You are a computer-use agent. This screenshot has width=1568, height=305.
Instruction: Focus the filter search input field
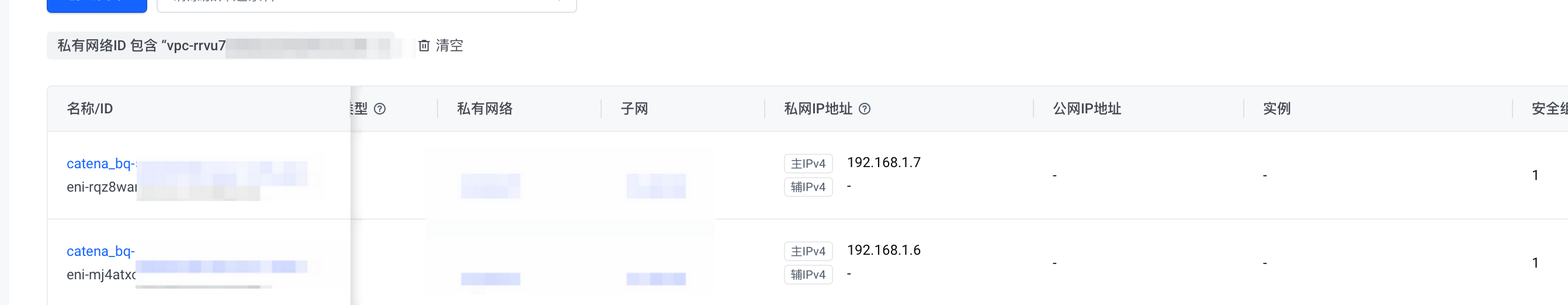[366, 5]
